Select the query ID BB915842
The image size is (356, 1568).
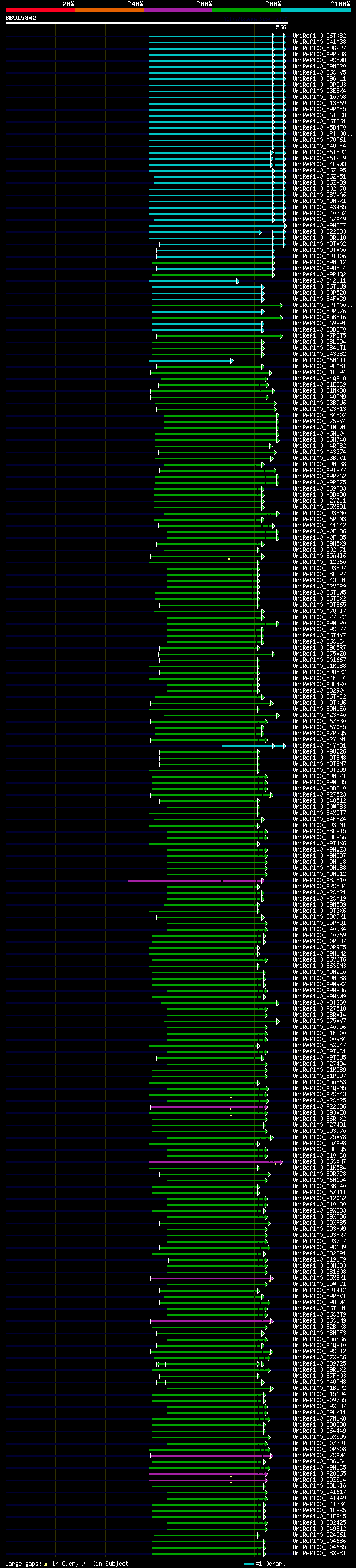tap(21, 18)
